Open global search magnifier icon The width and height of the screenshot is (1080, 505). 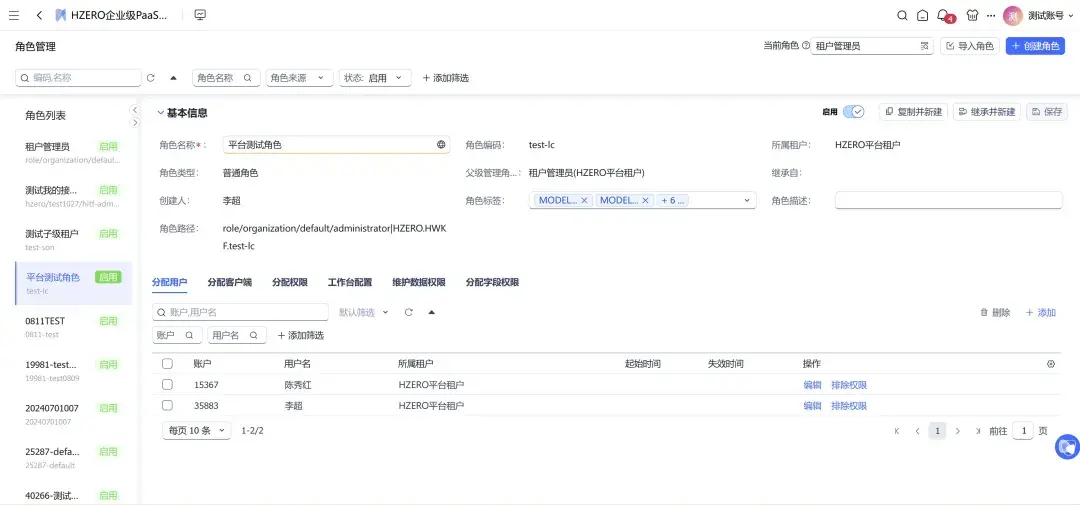[x=902, y=15]
